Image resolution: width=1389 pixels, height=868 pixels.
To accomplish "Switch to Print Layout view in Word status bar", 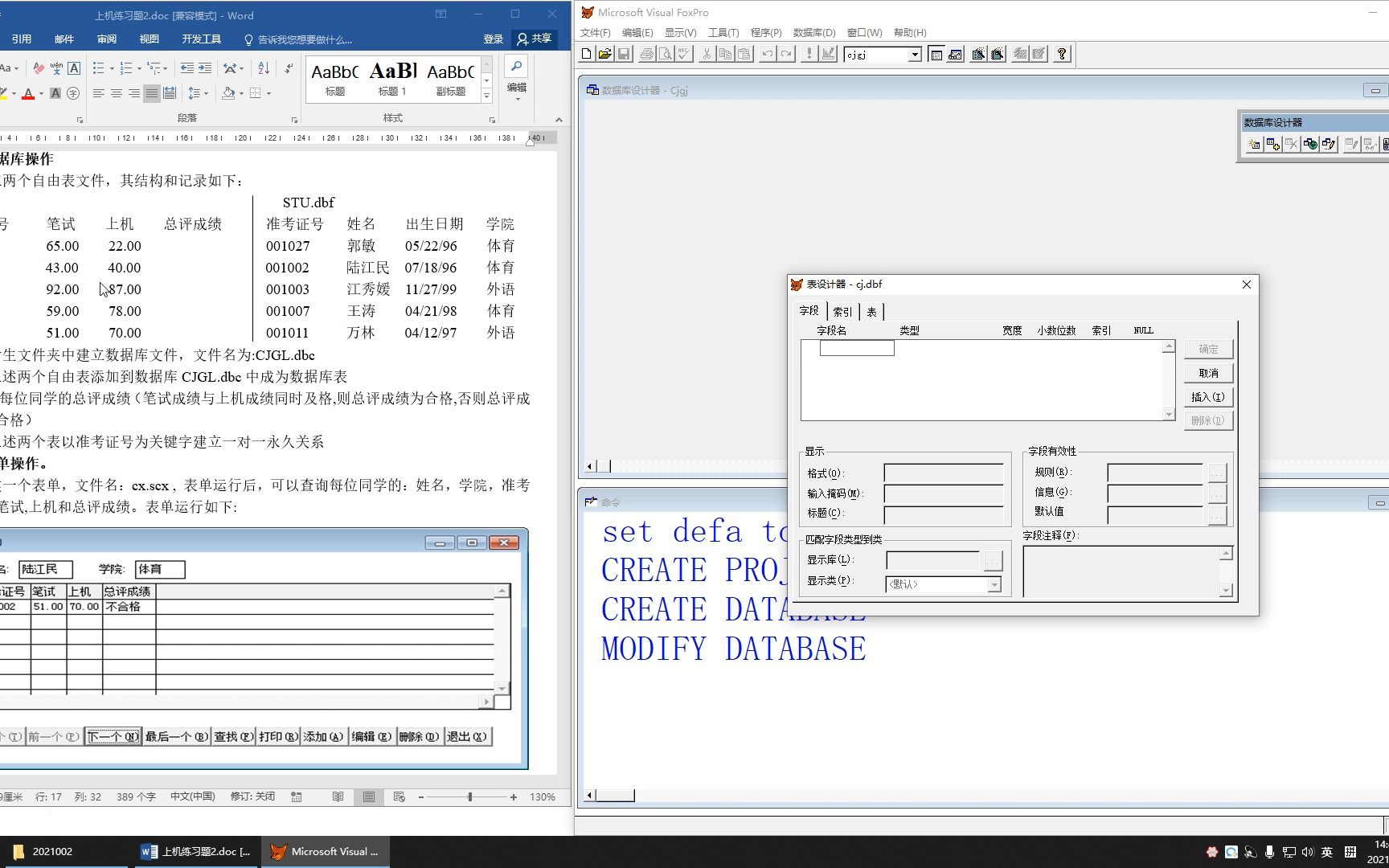I will point(368,796).
